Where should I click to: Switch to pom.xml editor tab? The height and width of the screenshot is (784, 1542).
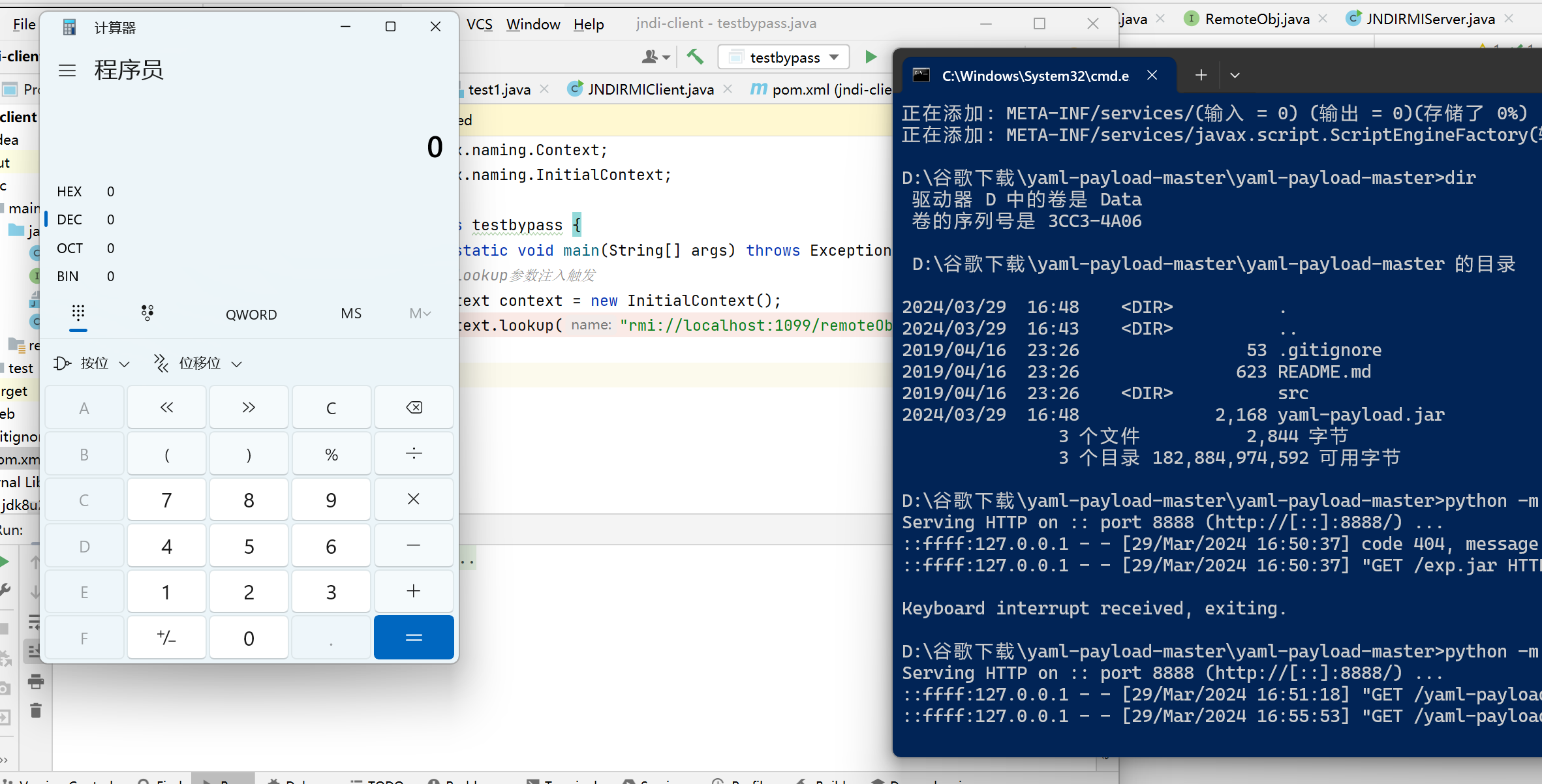click(822, 89)
